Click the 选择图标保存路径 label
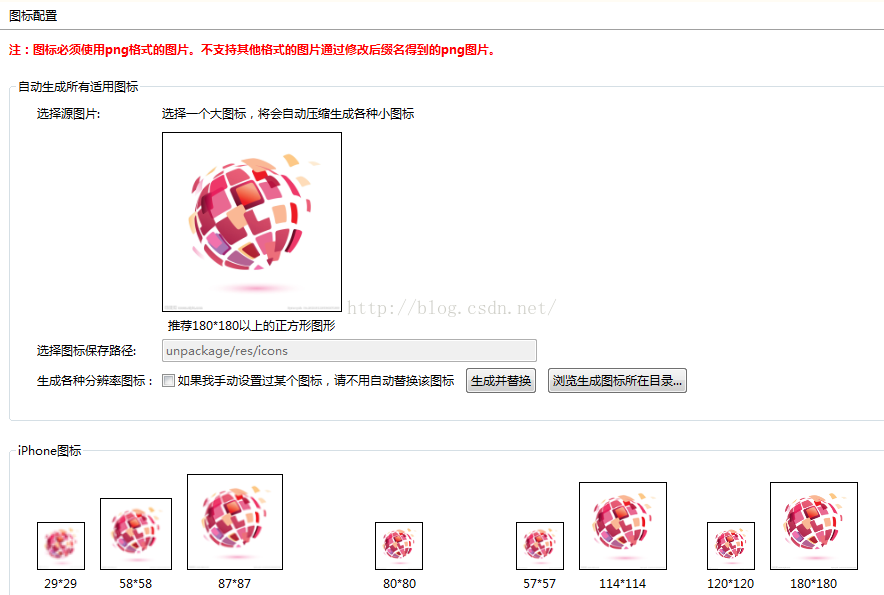This screenshot has height=595, width=884. pos(86,351)
